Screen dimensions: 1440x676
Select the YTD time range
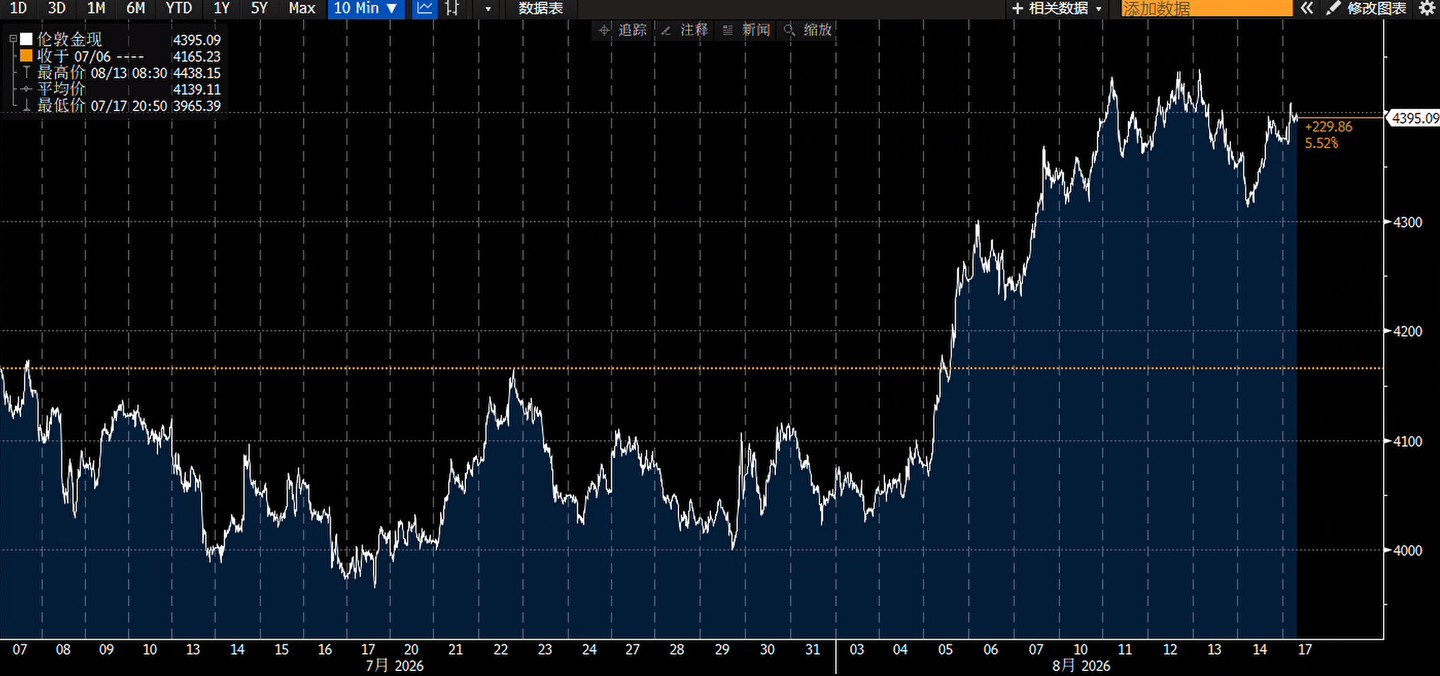click(179, 8)
